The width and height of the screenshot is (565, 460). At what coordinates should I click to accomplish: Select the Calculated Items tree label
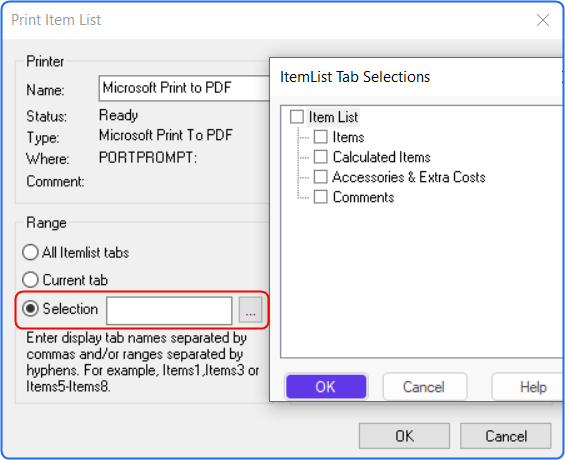[x=382, y=157]
